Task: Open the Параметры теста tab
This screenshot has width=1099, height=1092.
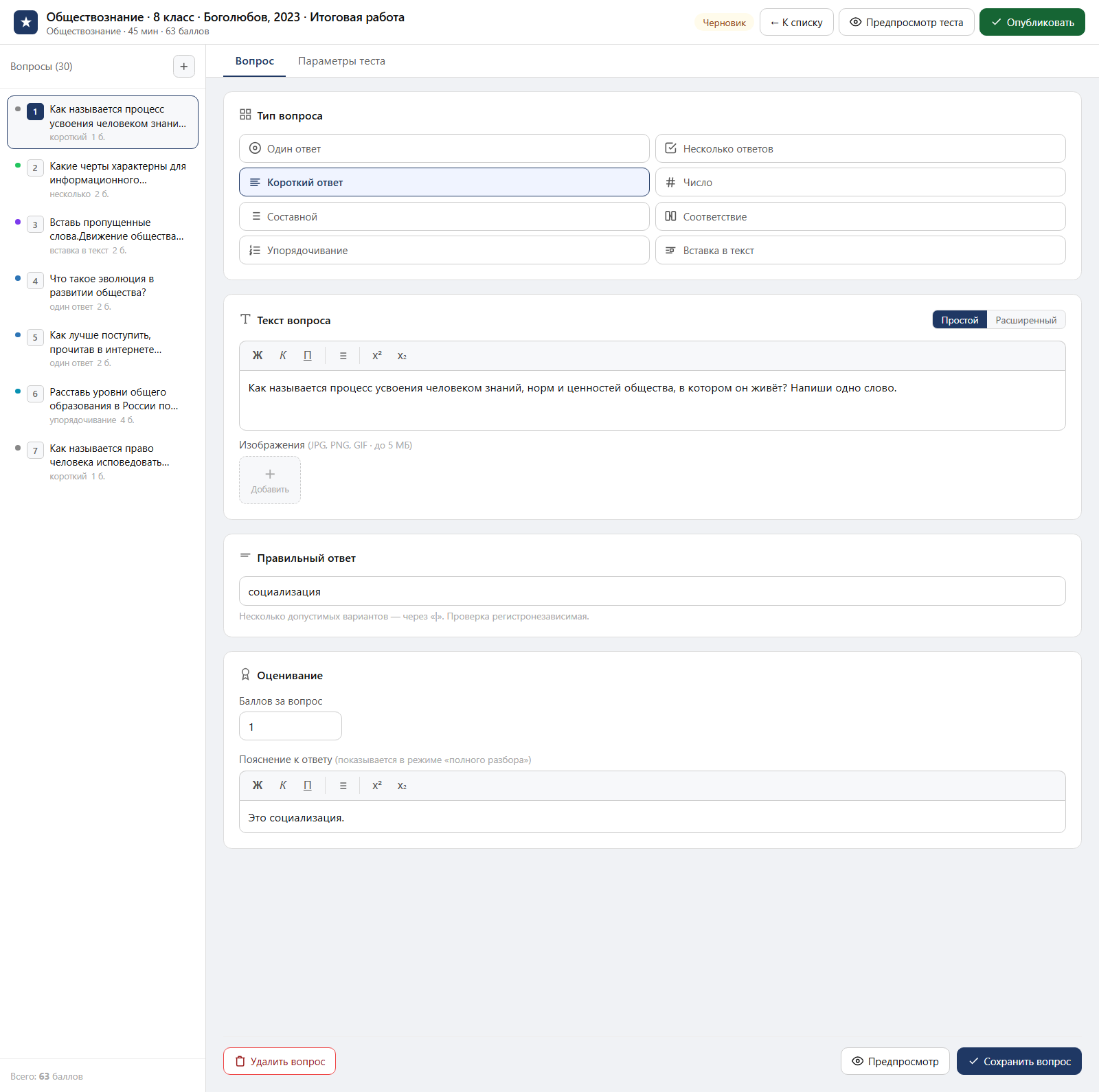Action: [341, 61]
